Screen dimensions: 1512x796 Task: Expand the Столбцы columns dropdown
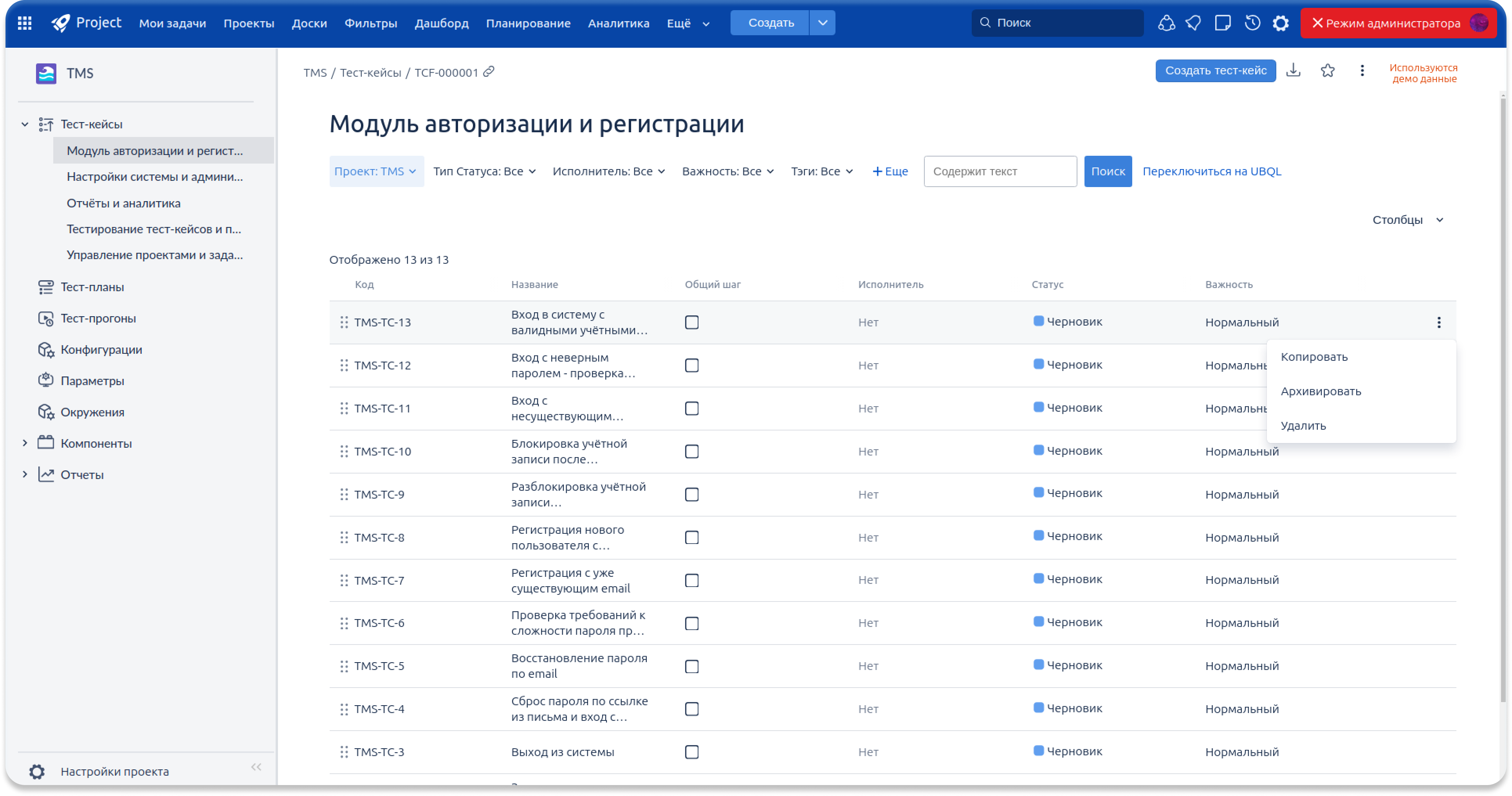pos(1407,220)
